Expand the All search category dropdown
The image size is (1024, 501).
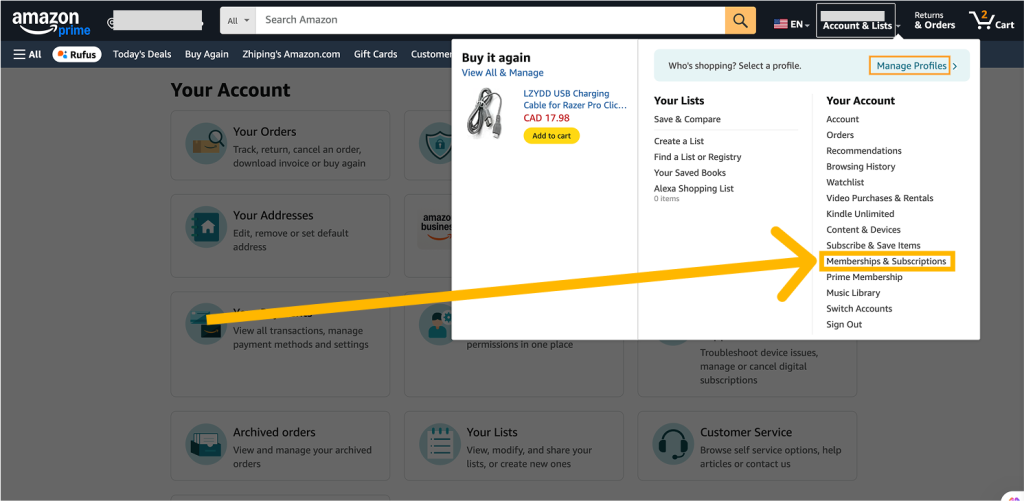[x=238, y=20]
